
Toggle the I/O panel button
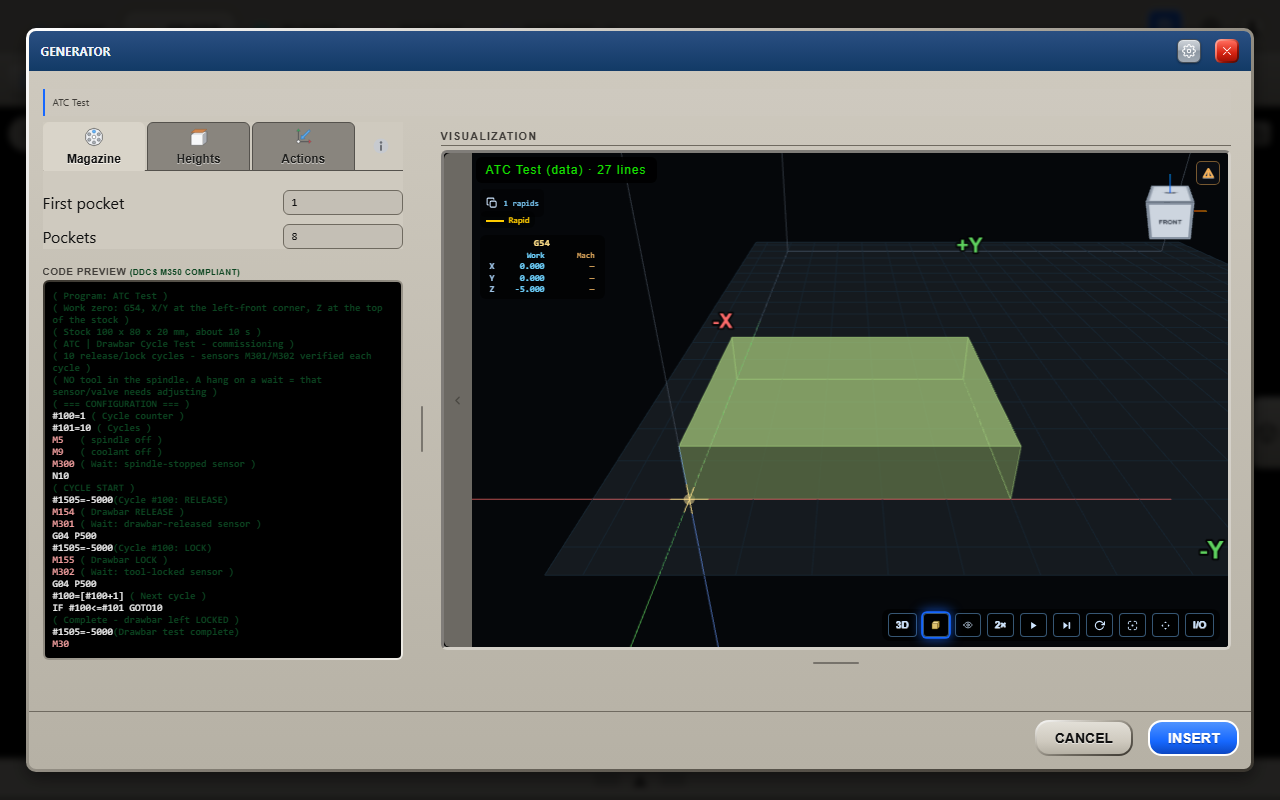(1199, 625)
